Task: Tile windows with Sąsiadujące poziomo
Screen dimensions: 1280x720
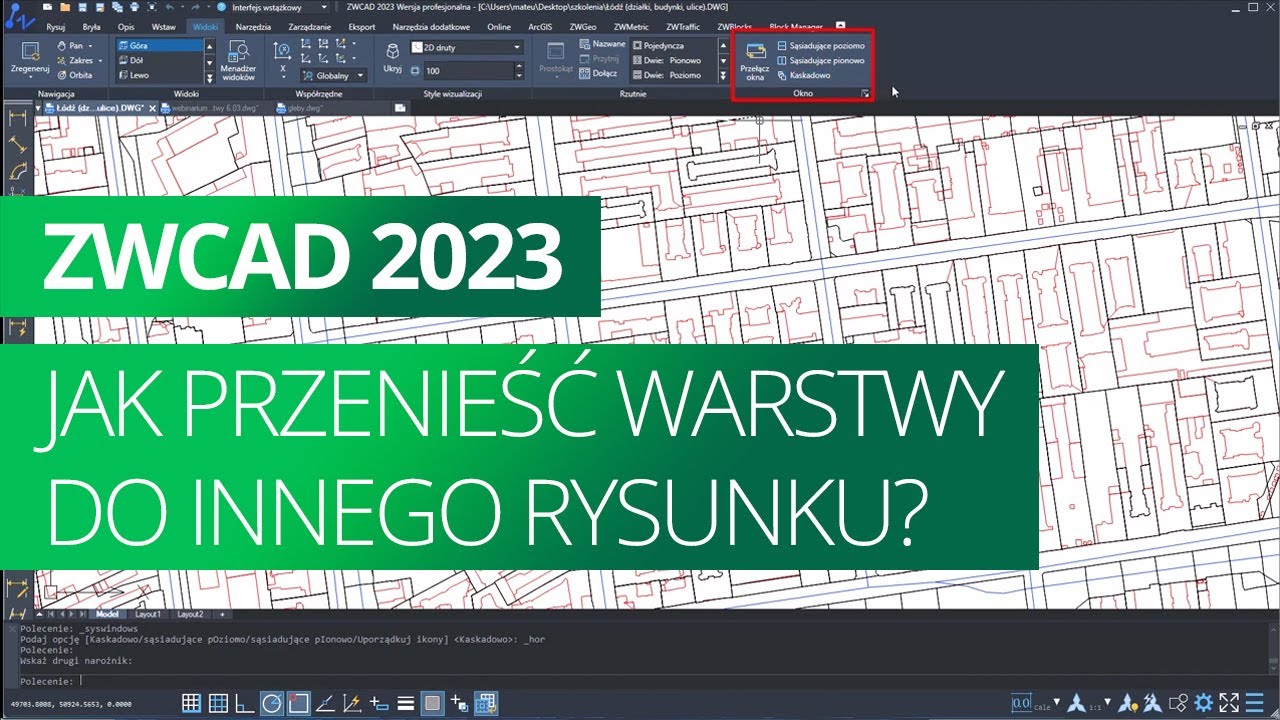Action: pos(820,46)
